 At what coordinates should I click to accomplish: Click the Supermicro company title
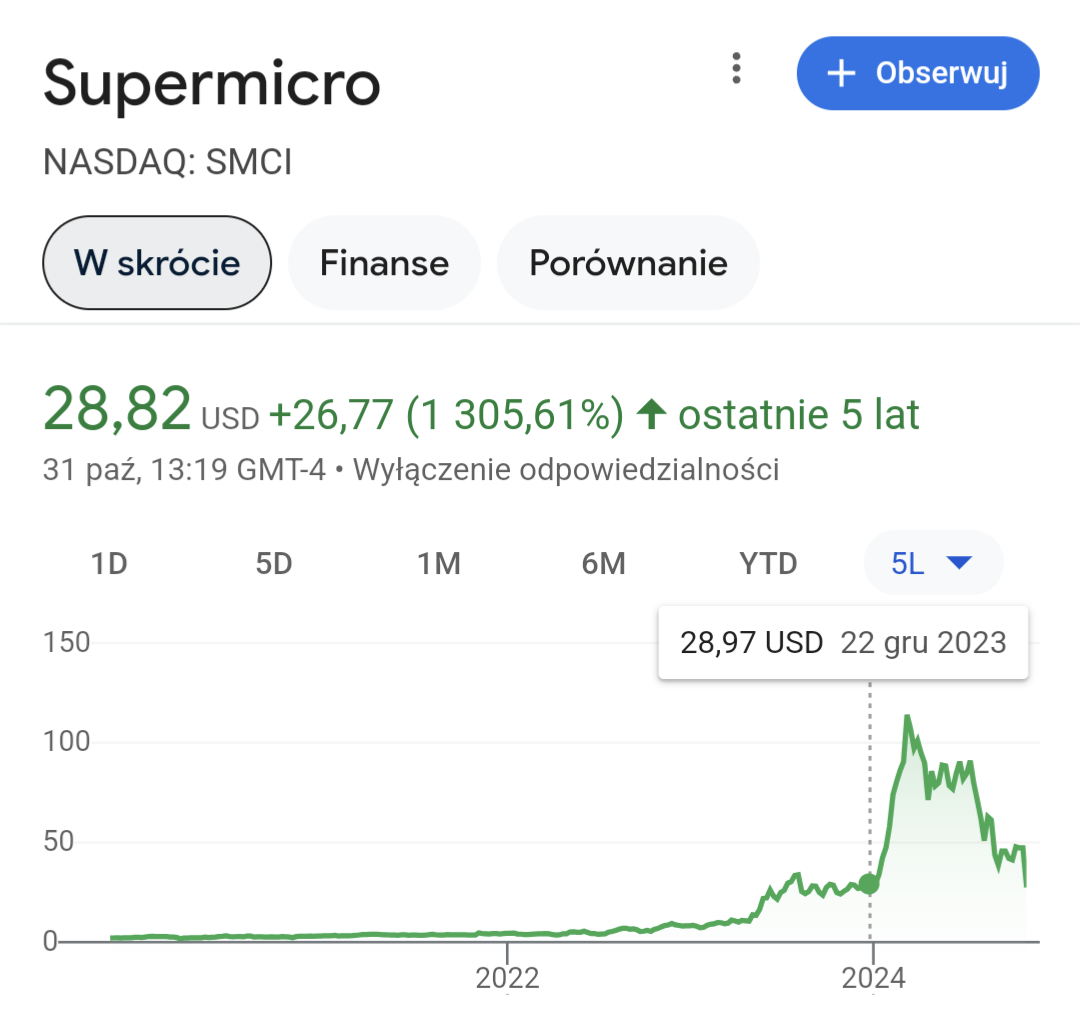point(212,83)
